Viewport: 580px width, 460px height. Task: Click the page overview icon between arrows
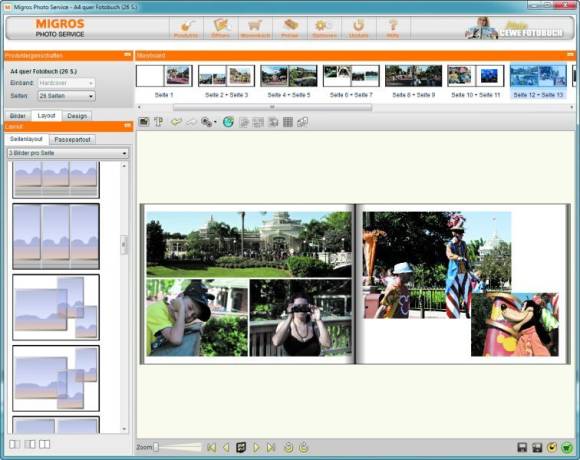point(241,447)
